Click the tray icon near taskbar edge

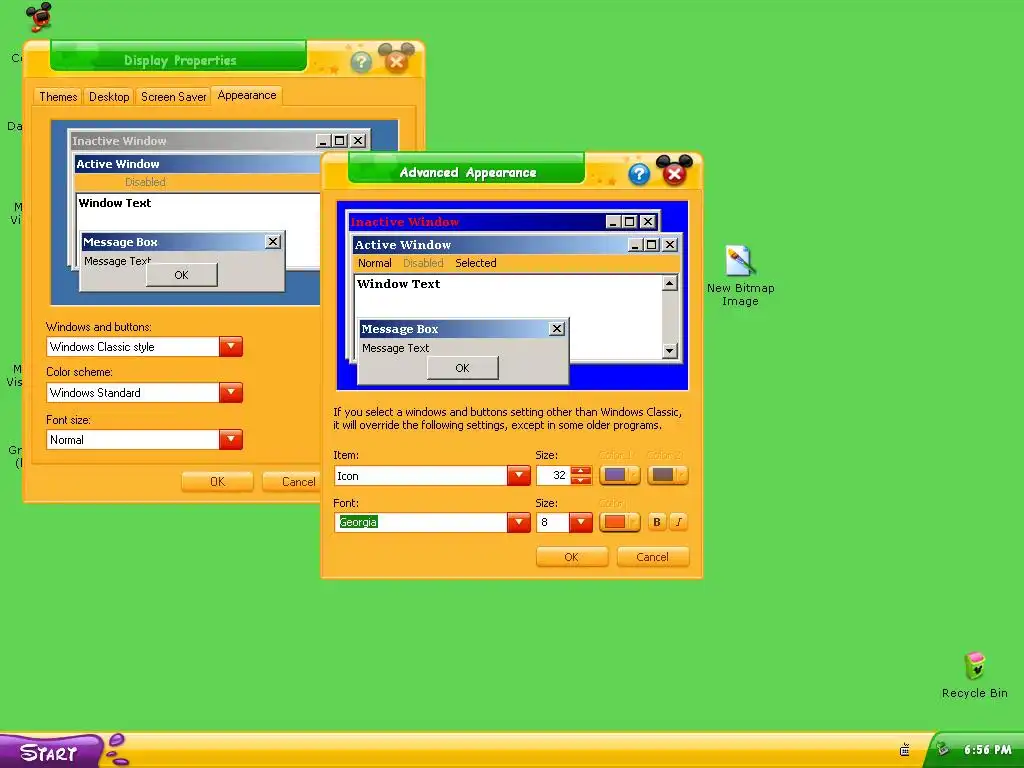pos(904,750)
